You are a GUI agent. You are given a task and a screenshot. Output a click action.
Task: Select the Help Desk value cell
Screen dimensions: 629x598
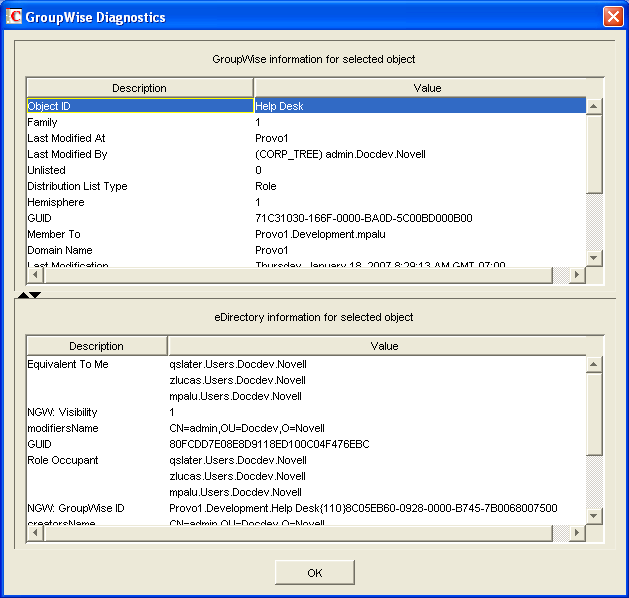click(x=420, y=106)
